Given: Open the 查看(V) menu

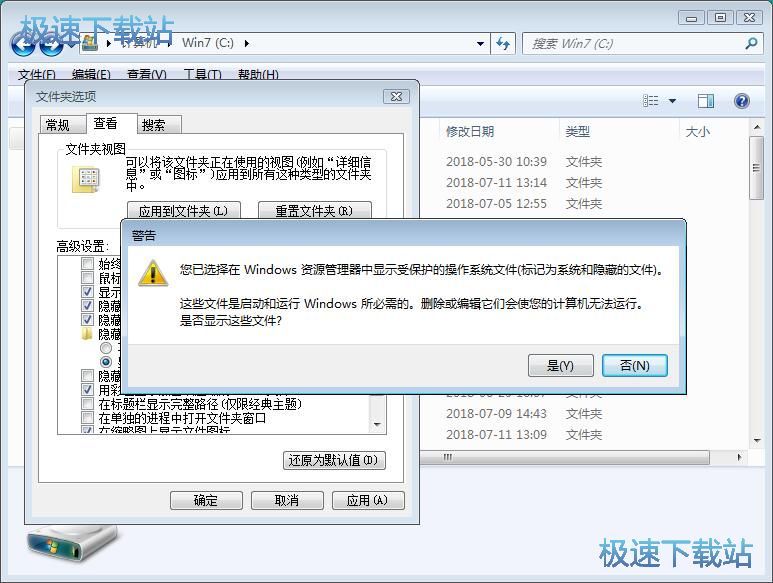Looking at the screenshot, I should tap(147, 75).
